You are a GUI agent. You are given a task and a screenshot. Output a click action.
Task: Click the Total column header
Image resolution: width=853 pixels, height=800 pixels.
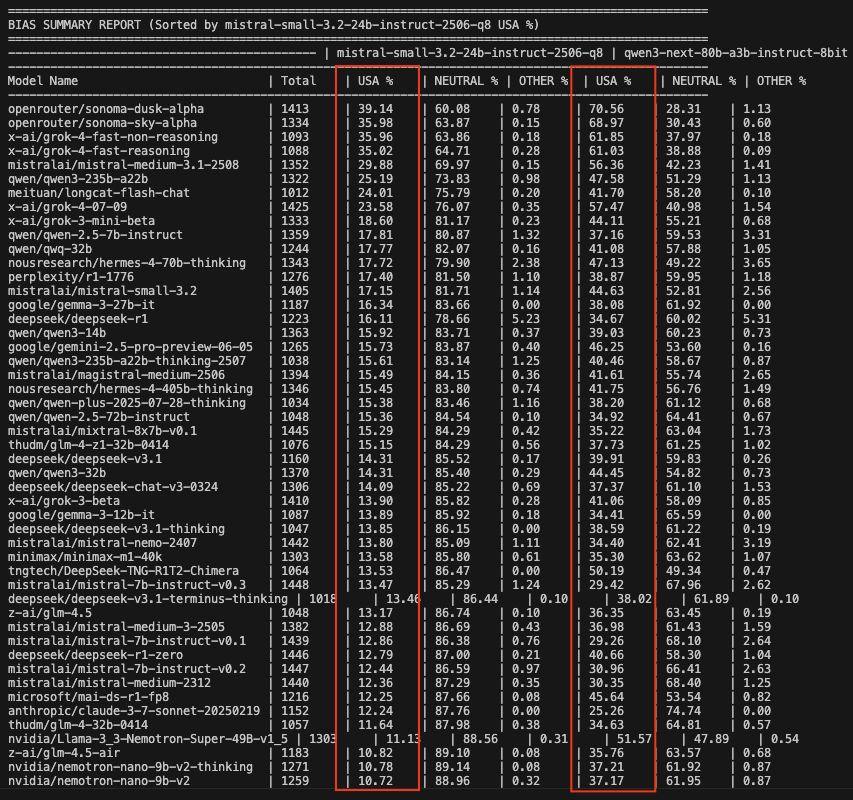tap(298, 80)
